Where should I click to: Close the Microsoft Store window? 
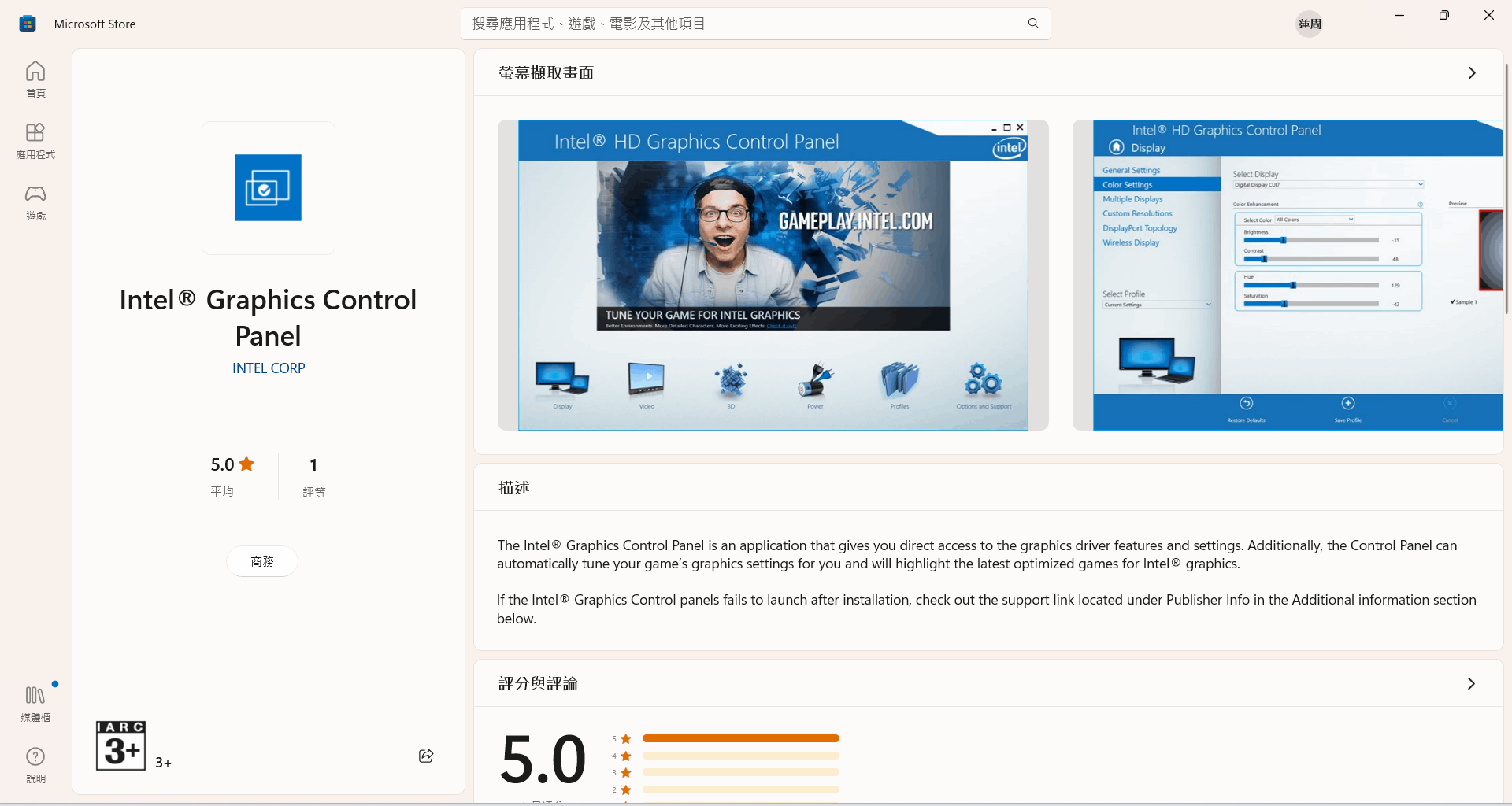coord(1489,15)
